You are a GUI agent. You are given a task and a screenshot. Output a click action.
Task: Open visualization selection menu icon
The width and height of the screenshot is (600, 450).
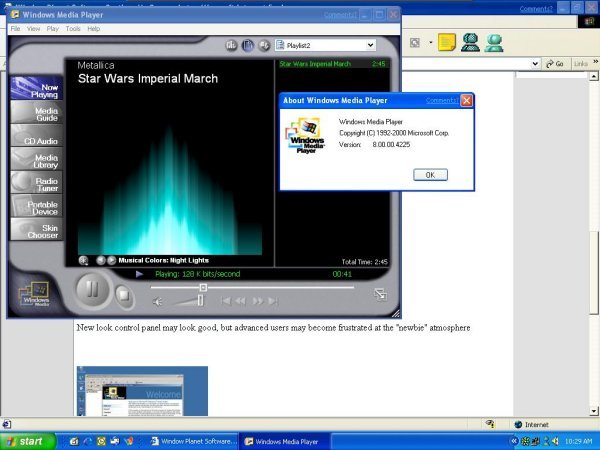pyautogui.click(x=84, y=260)
